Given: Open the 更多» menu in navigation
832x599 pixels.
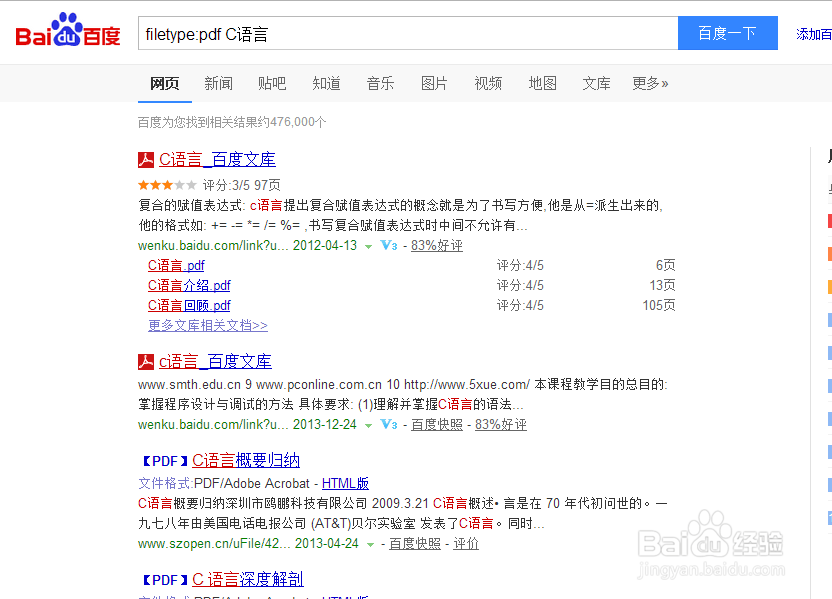Looking at the screenshot, I should tap(650, 83).
